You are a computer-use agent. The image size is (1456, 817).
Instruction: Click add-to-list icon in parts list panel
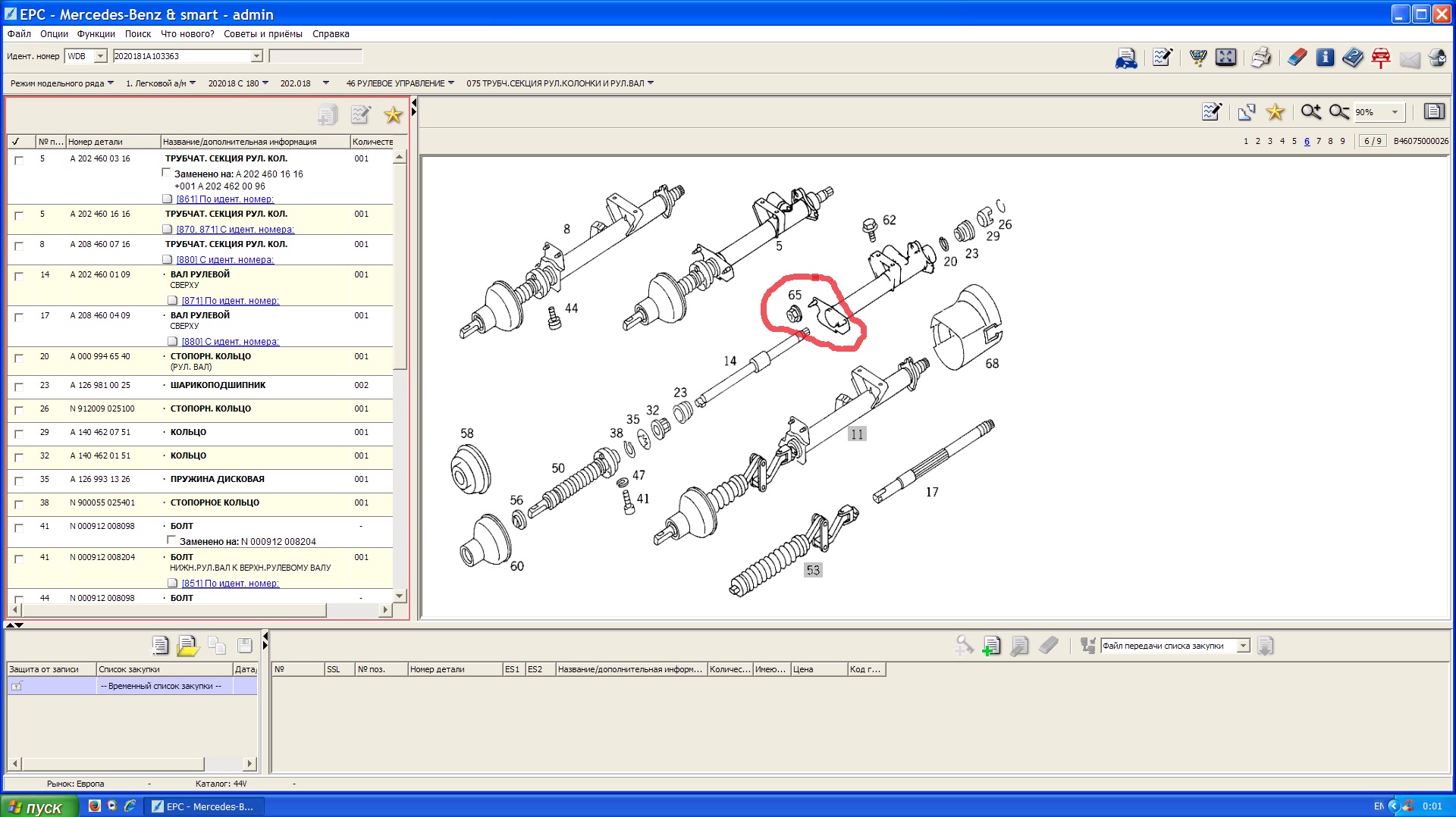pyautogui.click(x=328, y=114)
